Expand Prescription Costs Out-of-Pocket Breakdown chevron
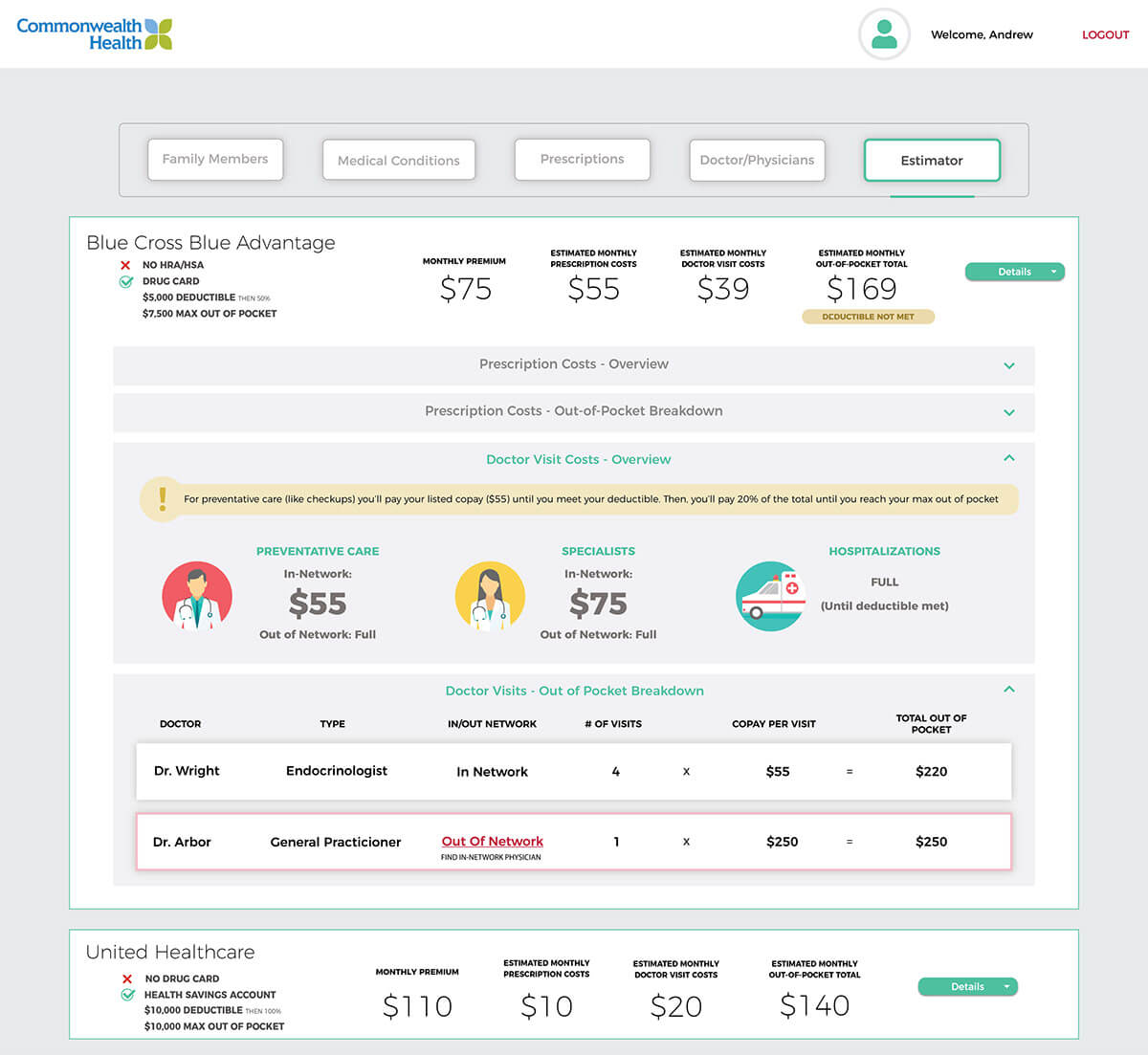 pos(1008,412)
